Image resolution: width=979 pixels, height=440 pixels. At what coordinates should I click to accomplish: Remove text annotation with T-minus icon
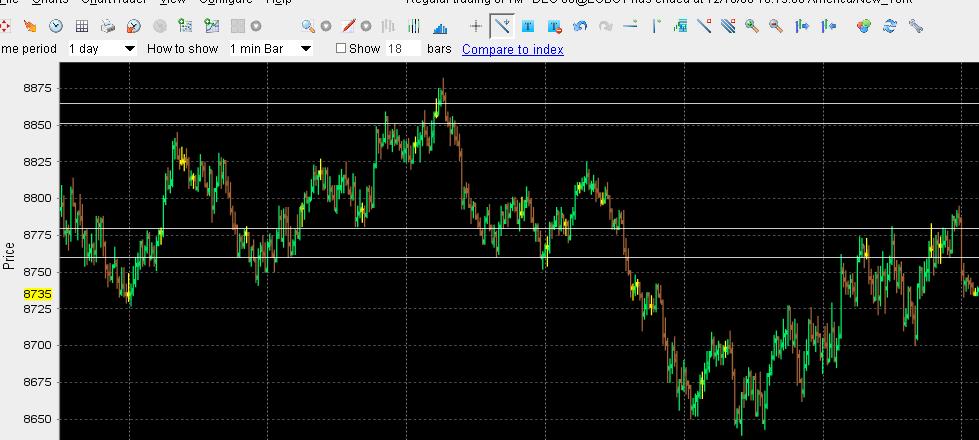pos(554,26)
